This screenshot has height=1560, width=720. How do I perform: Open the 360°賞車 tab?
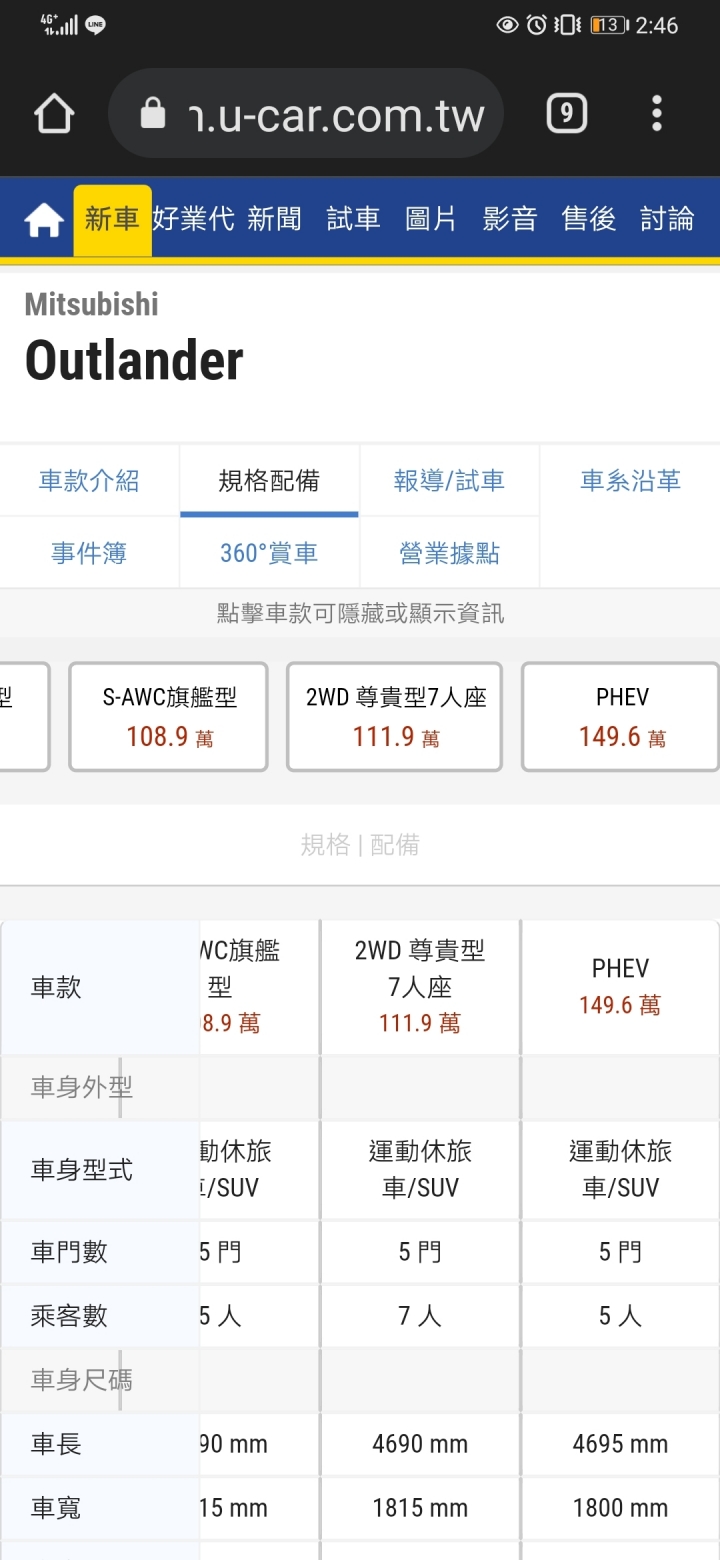(x=269, y=553)
